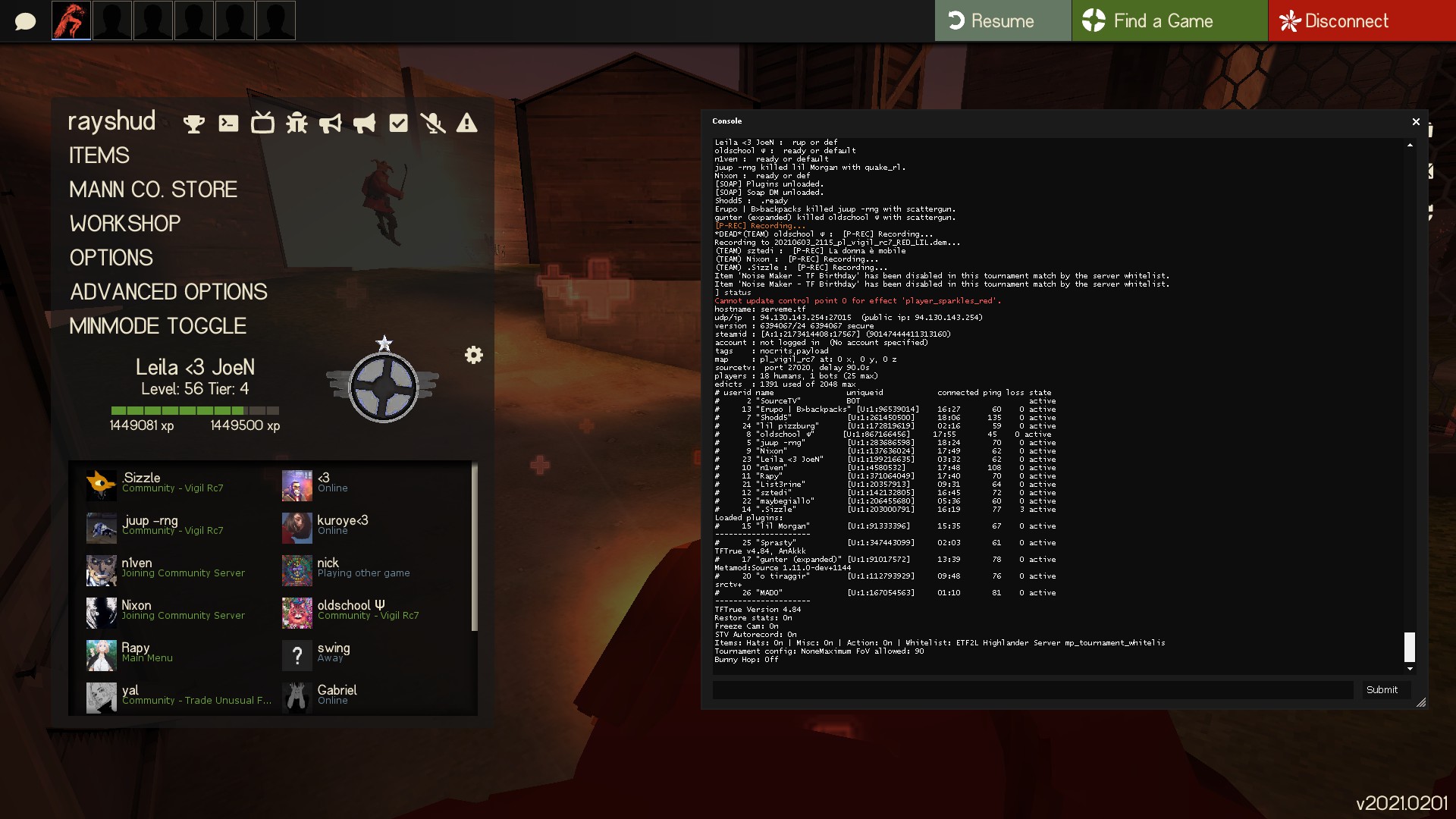Click the Leila <3 JoeN player name
This screenshot has width=1456, height=819.
[195, 368]
